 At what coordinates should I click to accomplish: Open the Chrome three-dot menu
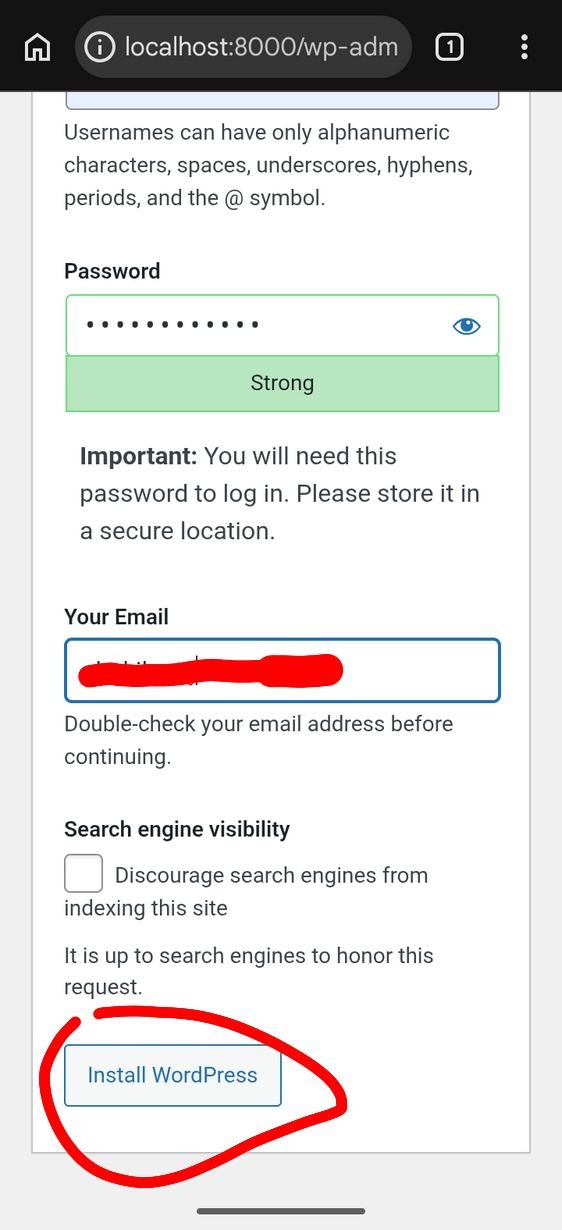coord(525,46)
